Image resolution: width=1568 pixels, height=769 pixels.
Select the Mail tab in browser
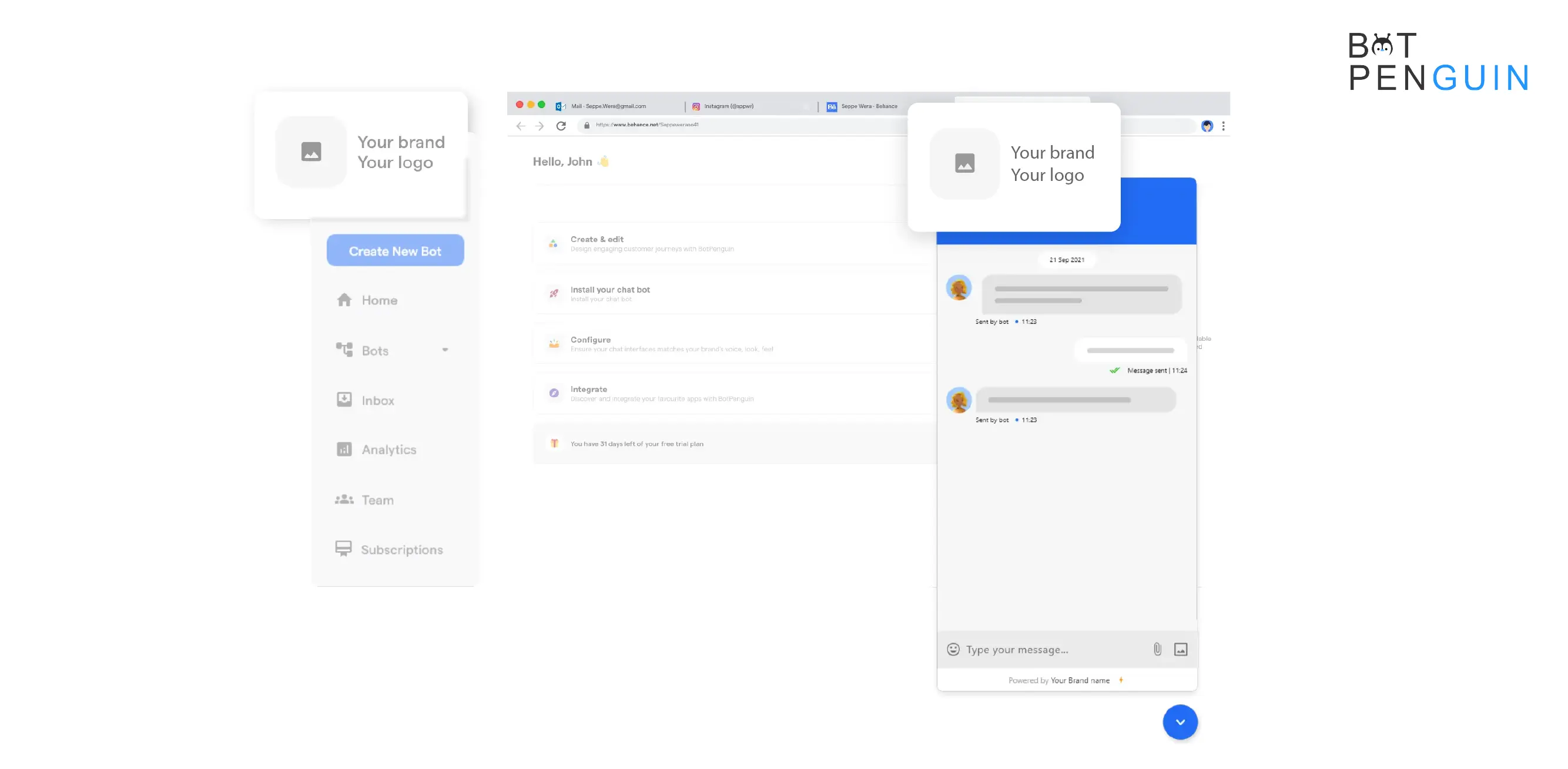[x=608, y=105]
